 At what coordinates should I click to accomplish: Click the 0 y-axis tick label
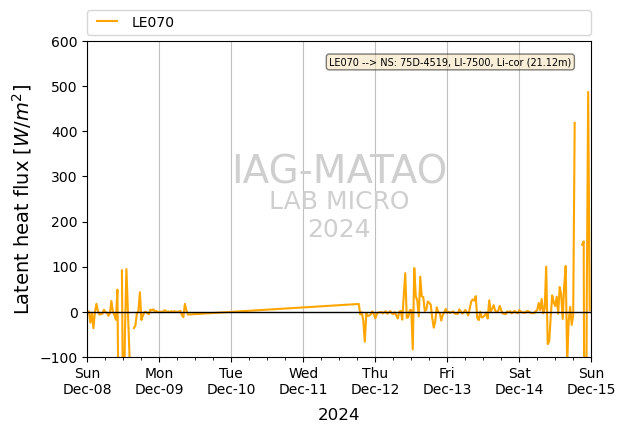[x=74, y=313]
